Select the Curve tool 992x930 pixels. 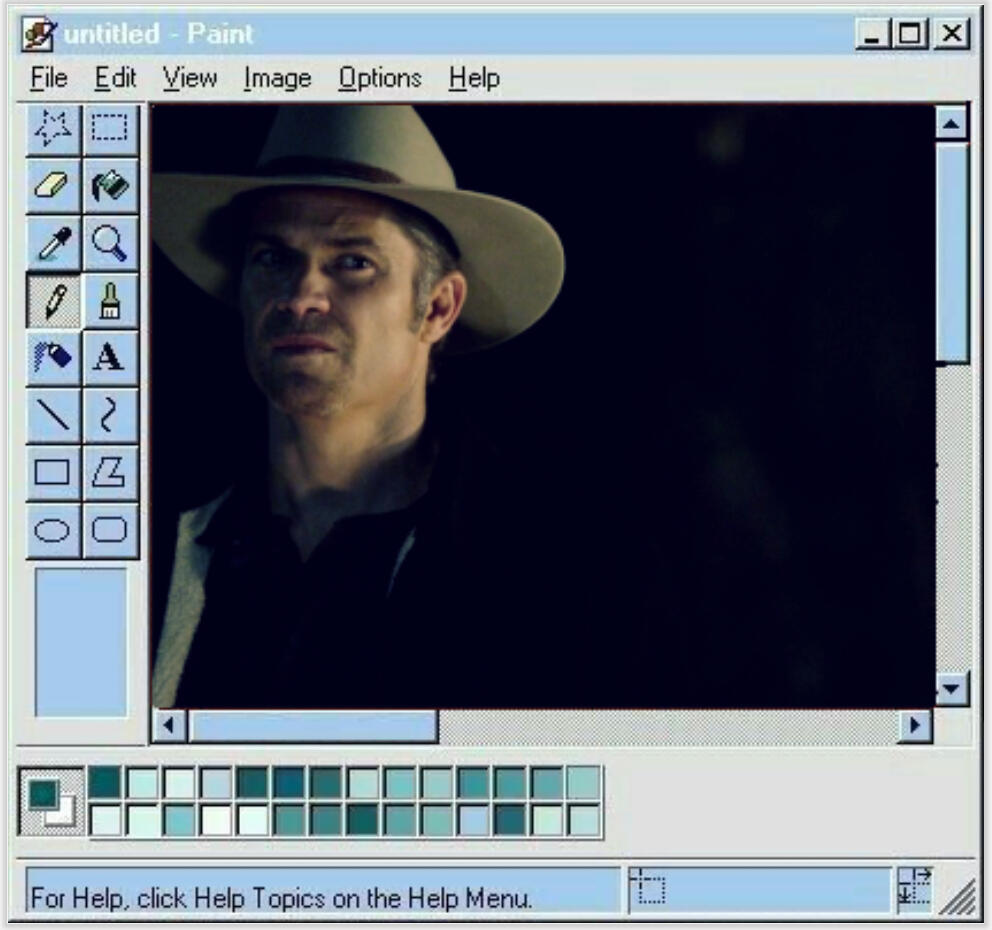point(110,414)
